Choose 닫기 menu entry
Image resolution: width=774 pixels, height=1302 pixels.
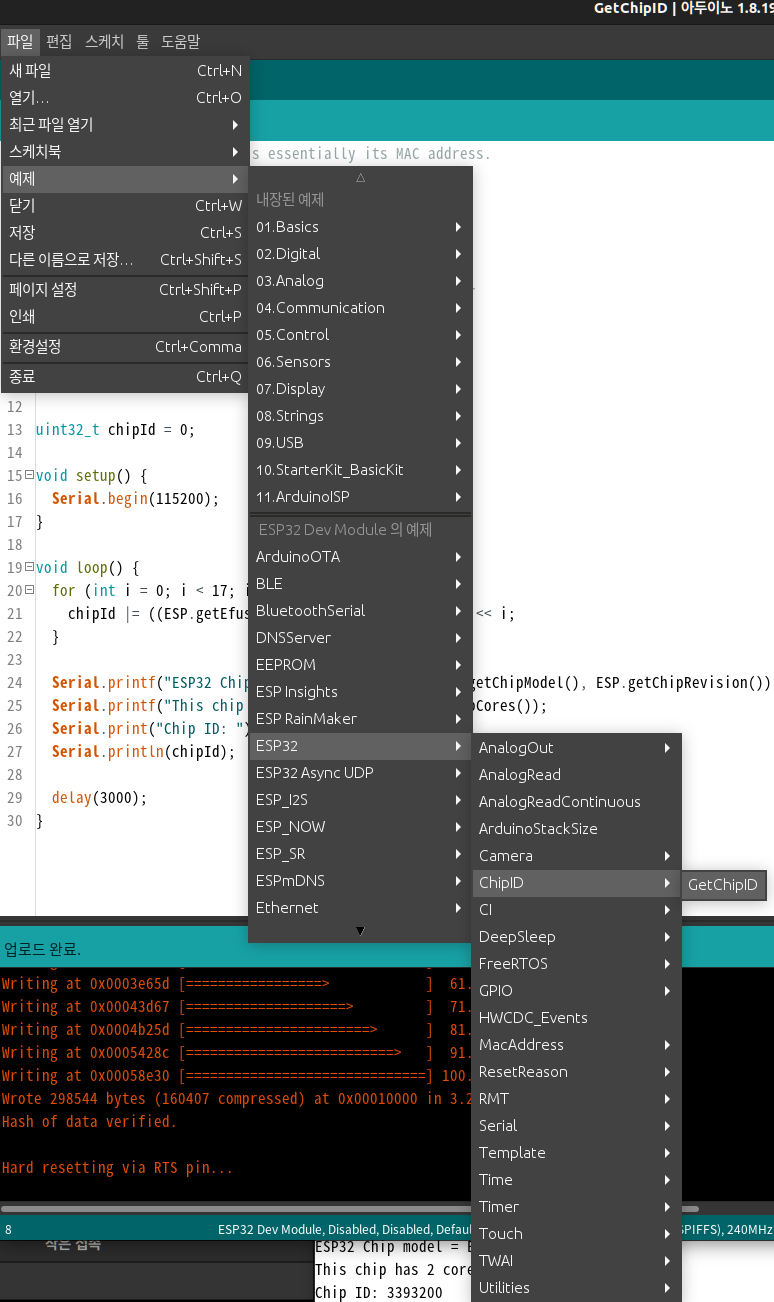125,206
